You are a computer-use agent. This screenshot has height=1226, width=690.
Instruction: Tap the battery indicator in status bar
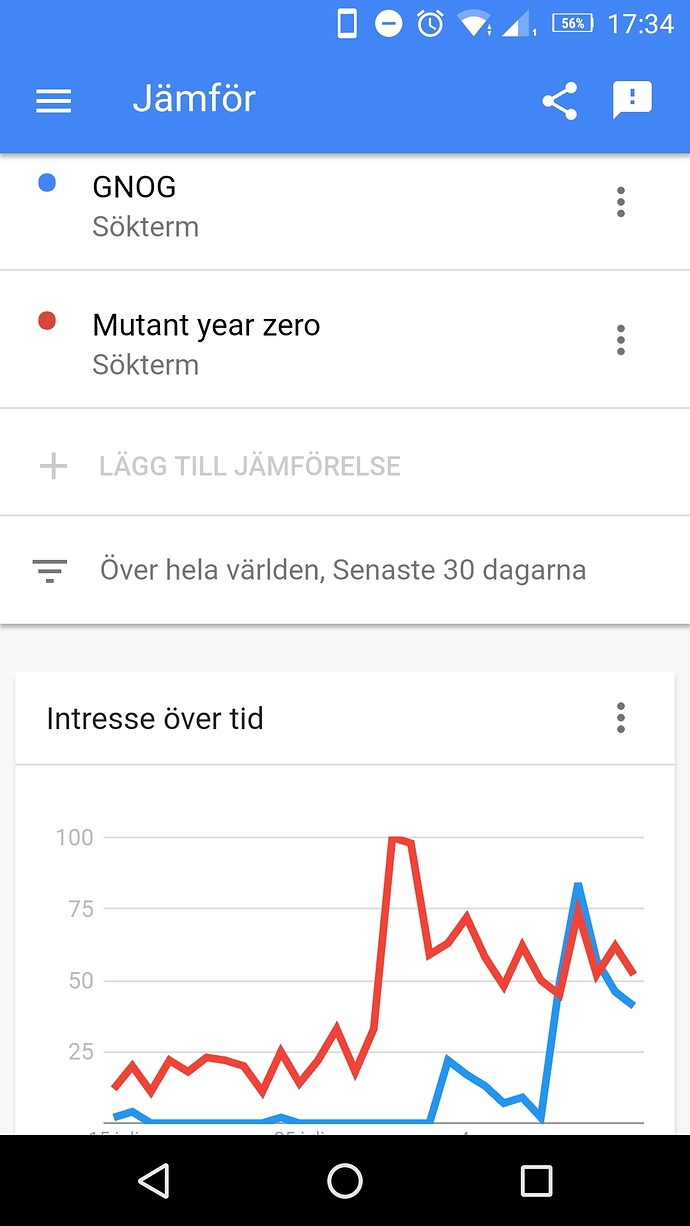pyautogui.click(x=573, y=23)
